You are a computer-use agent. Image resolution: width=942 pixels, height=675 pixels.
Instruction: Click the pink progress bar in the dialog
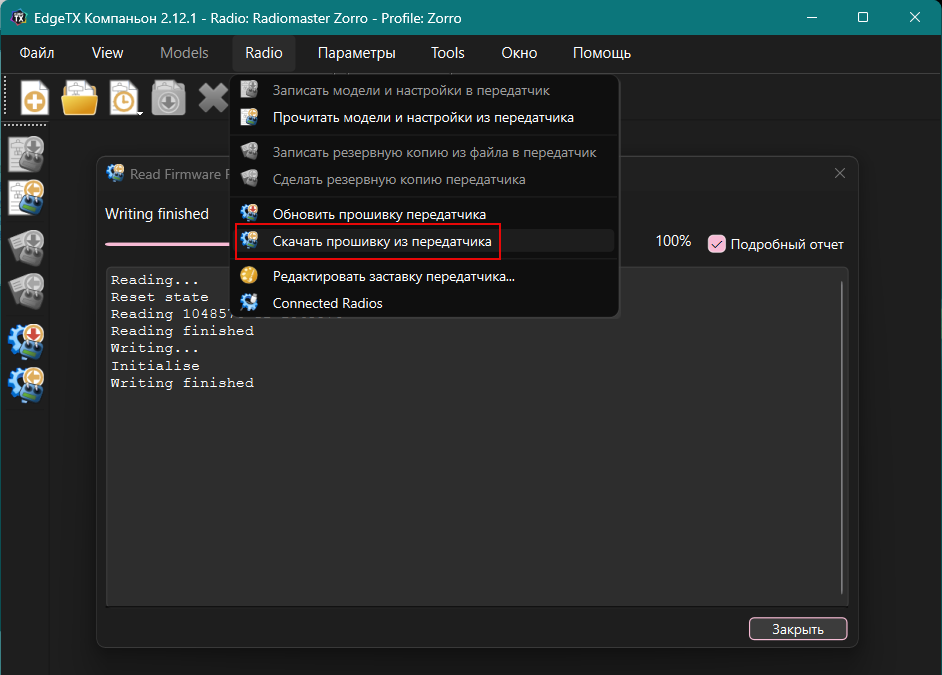(167, 244)
